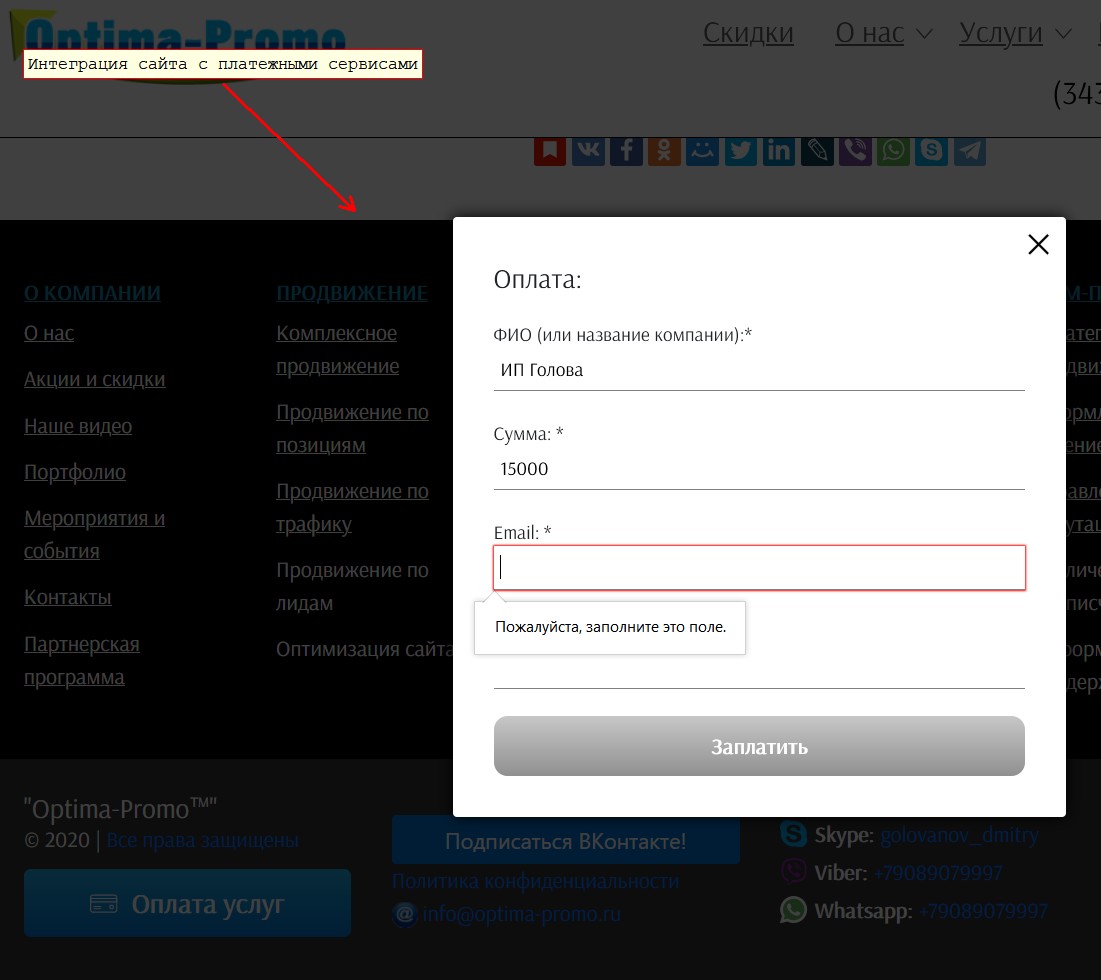Click the ФИО name input field
The image size is (1101, 980).
[759, 370]
